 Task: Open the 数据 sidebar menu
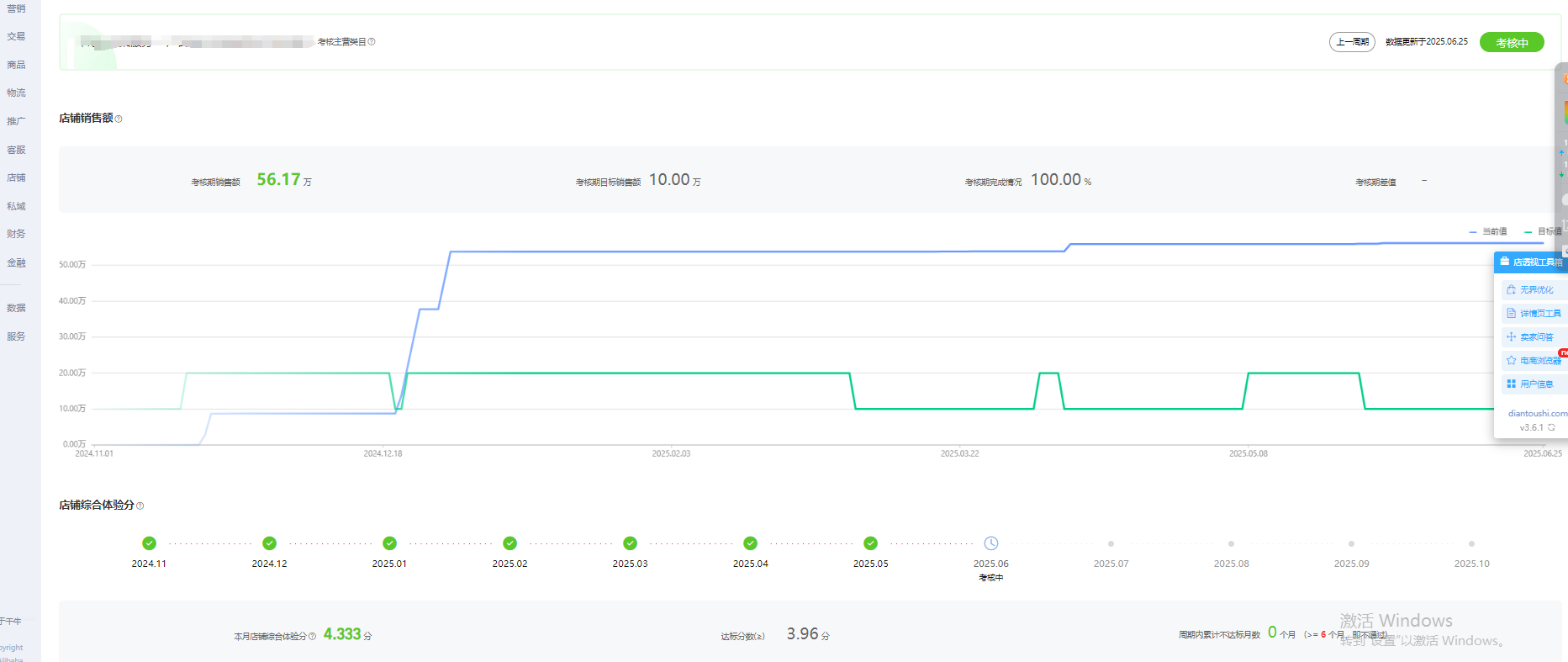(16, 308)
